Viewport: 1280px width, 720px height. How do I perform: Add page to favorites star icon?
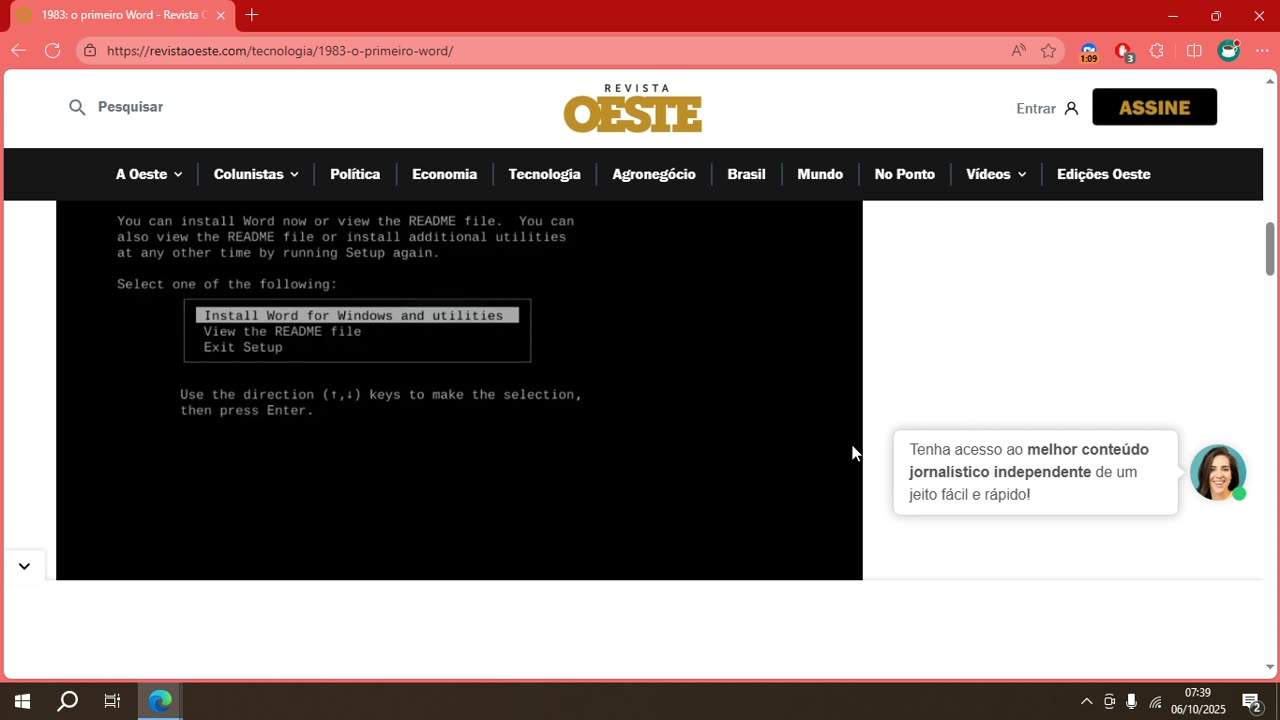(1048, 50)
